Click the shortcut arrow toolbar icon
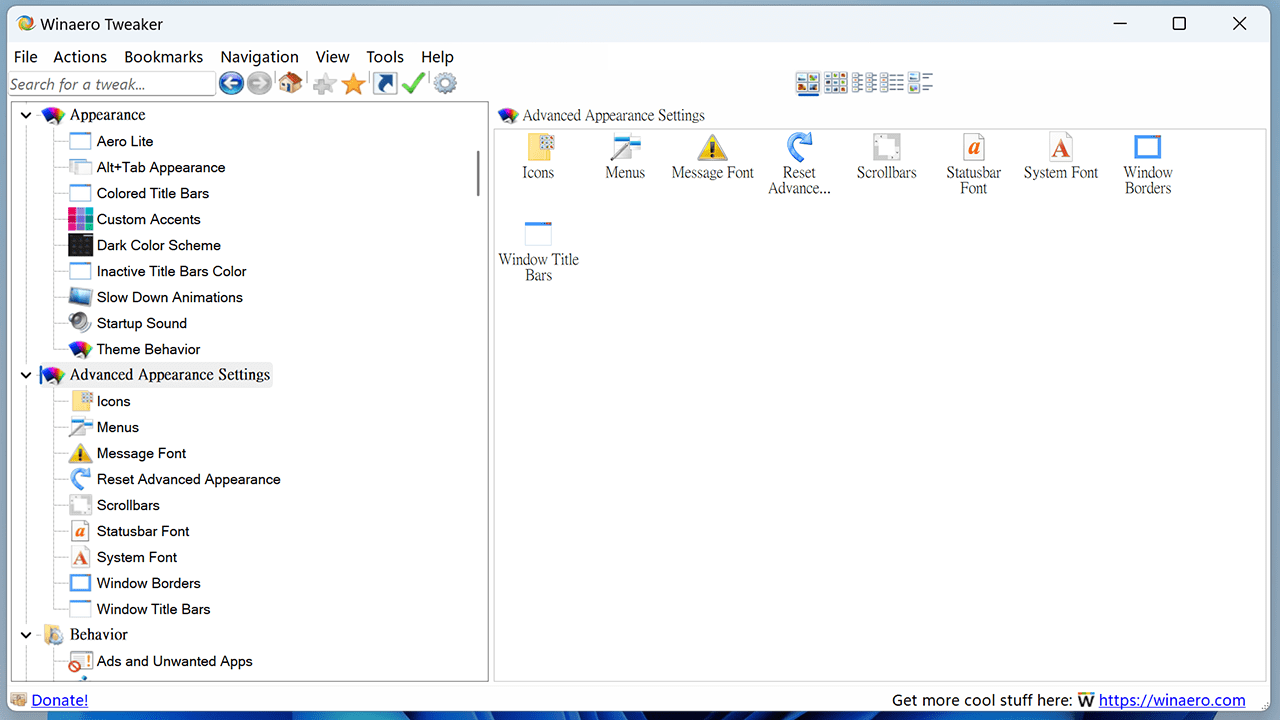This screenshot has width=1280, height=720. click(384, 84)
